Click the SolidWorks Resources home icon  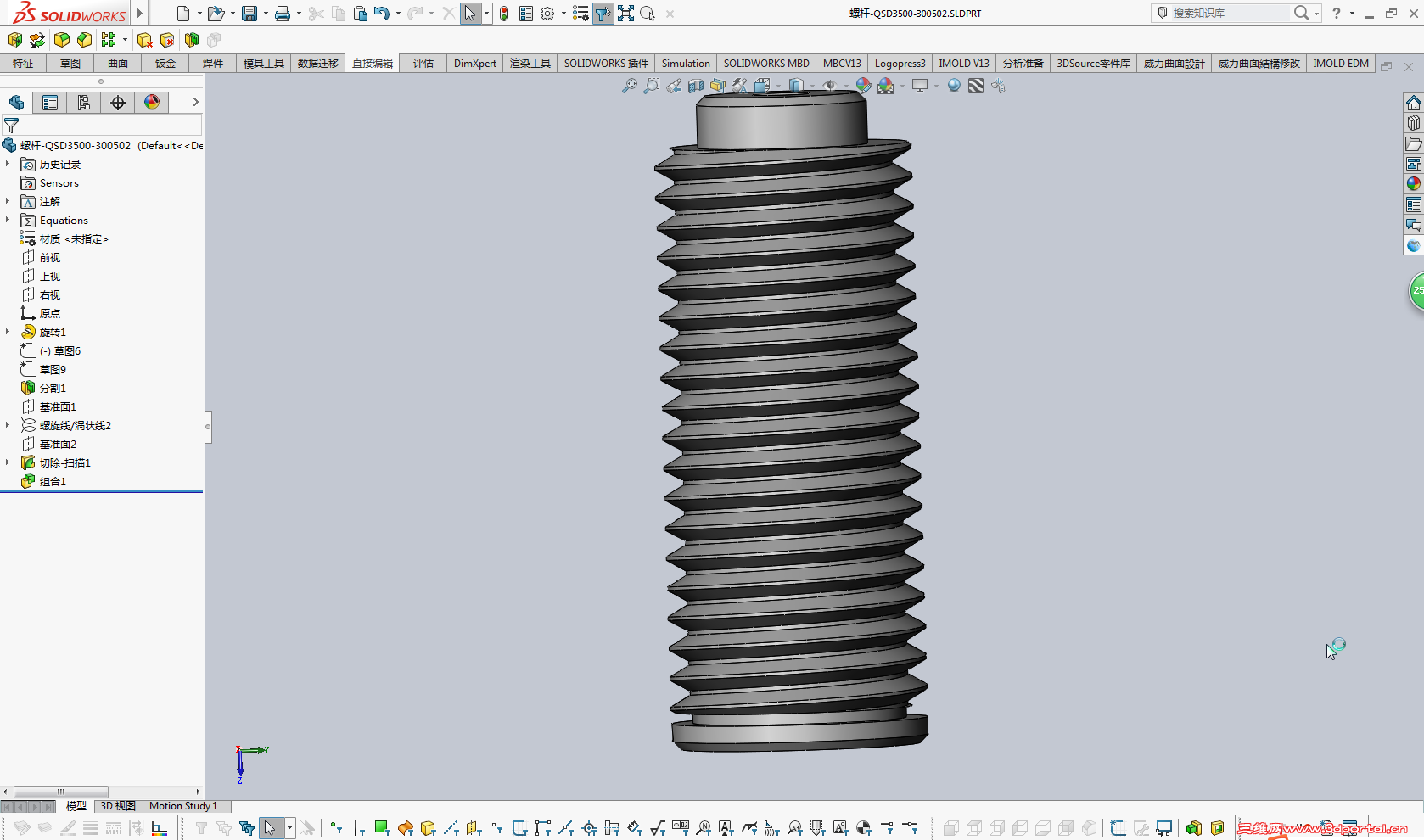pos(1413,103)
